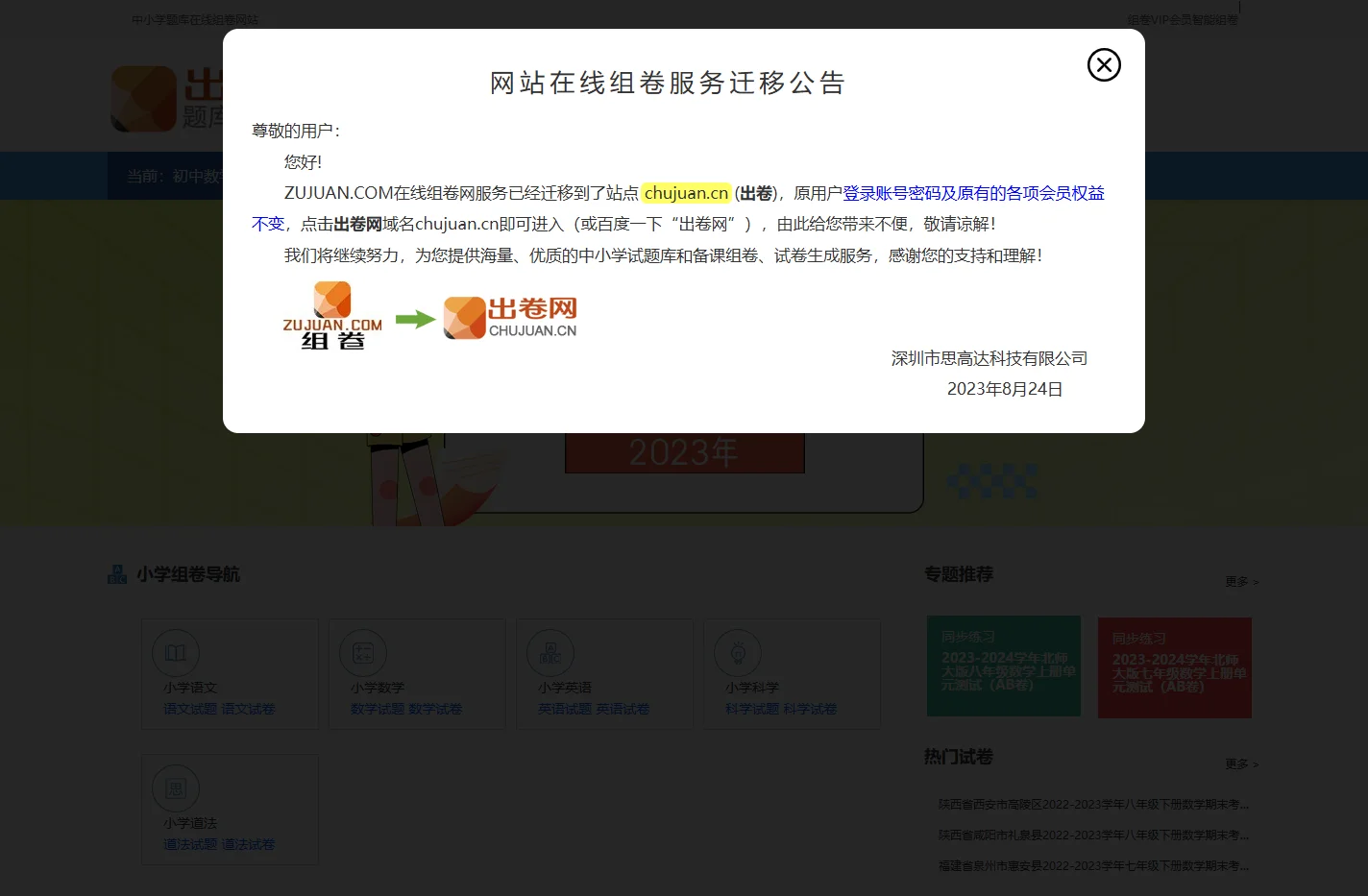Click the 小学英语 ABC icon
This screenshot has width=1368, height=896.
(x=550, y=653)
